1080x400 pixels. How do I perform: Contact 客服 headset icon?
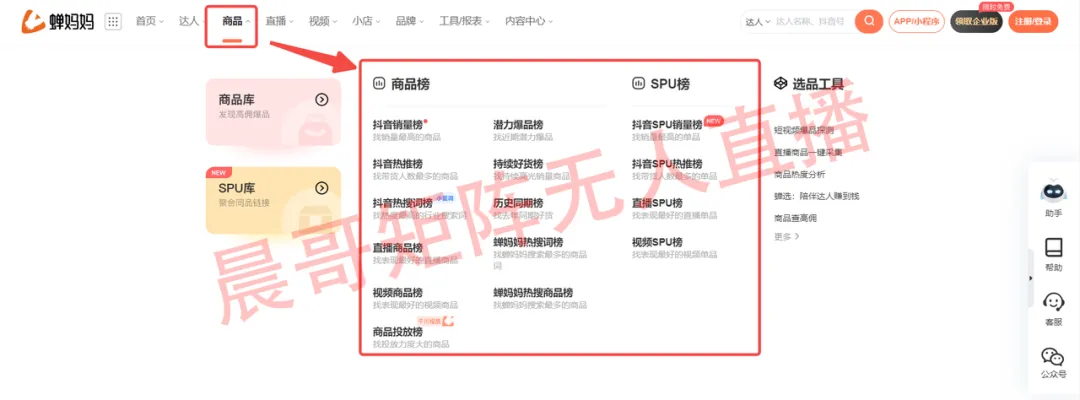pos(1053,309)
